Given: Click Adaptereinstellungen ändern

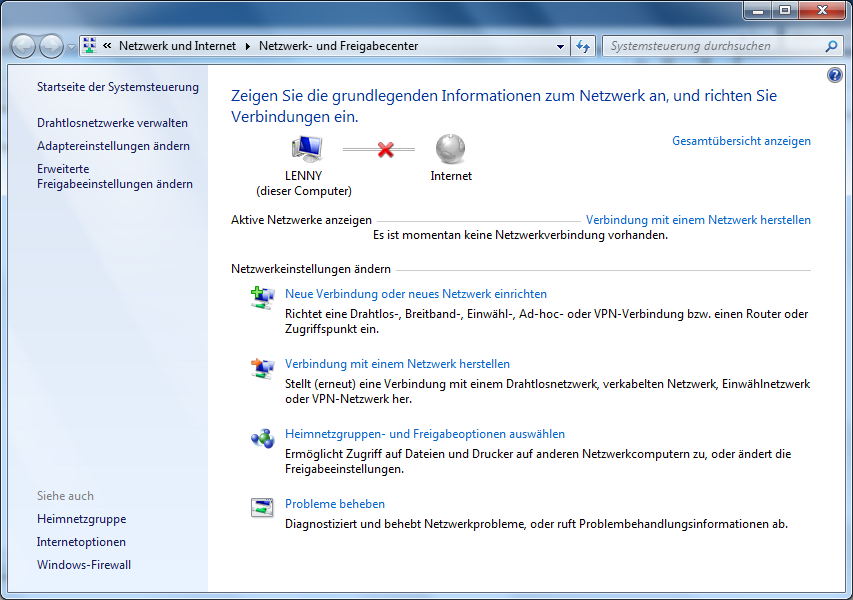Looking at the screenshot, I should click(x=113, y=146).
